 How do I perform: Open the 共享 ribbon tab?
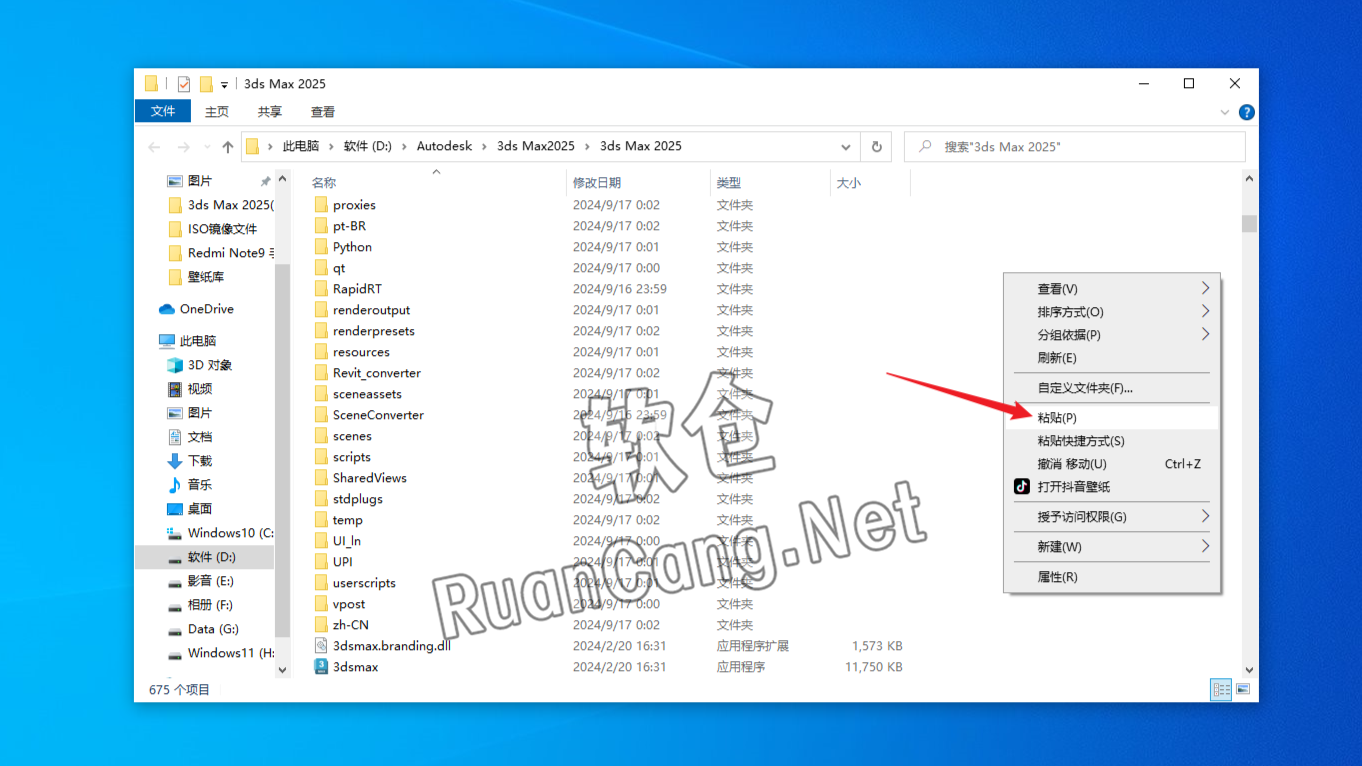tap(270, 112)
